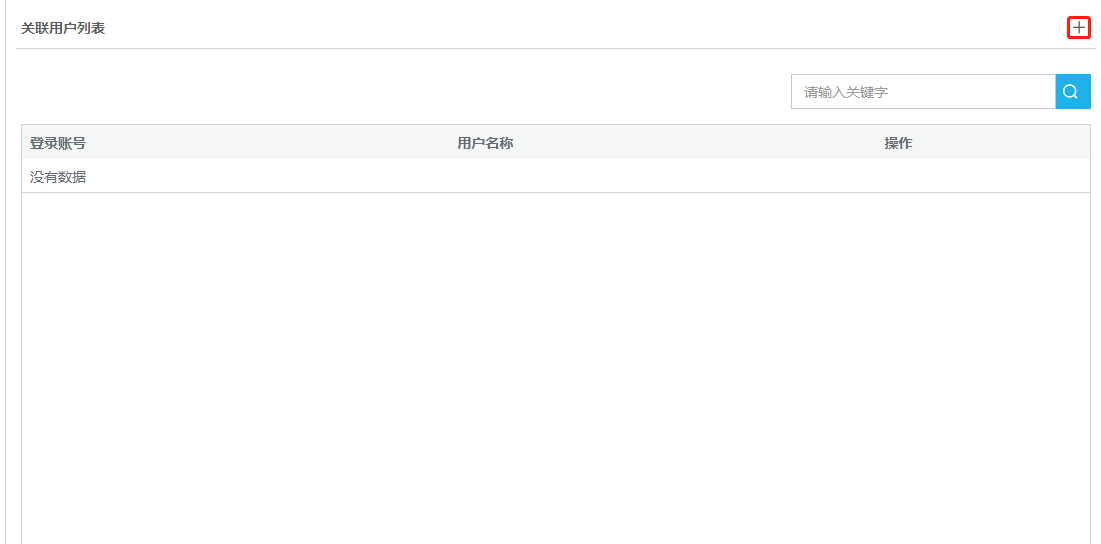Click the blue magnifier search button
This screenshot has height=544, width=1101.
1072,91
